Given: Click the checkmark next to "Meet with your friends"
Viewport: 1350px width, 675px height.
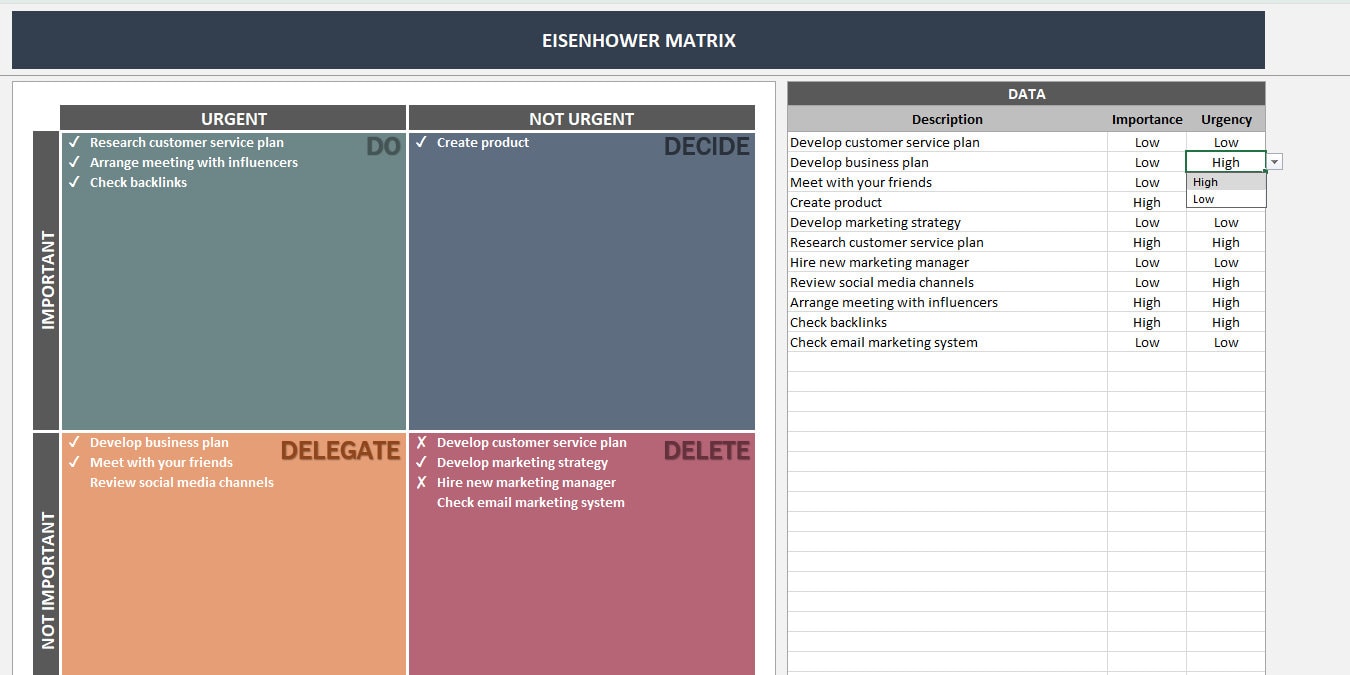Looking at the screenshot, I should click(74, 462).
